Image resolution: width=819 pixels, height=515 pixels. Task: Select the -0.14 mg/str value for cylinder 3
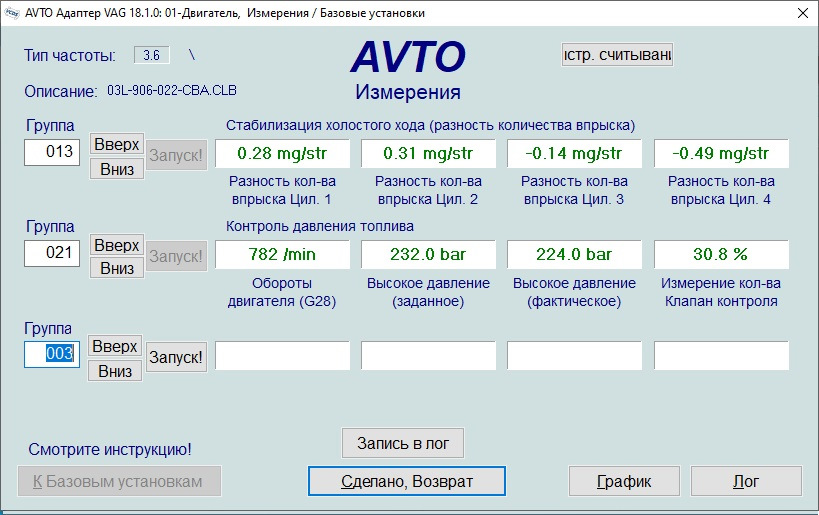[x=574, y=154]
